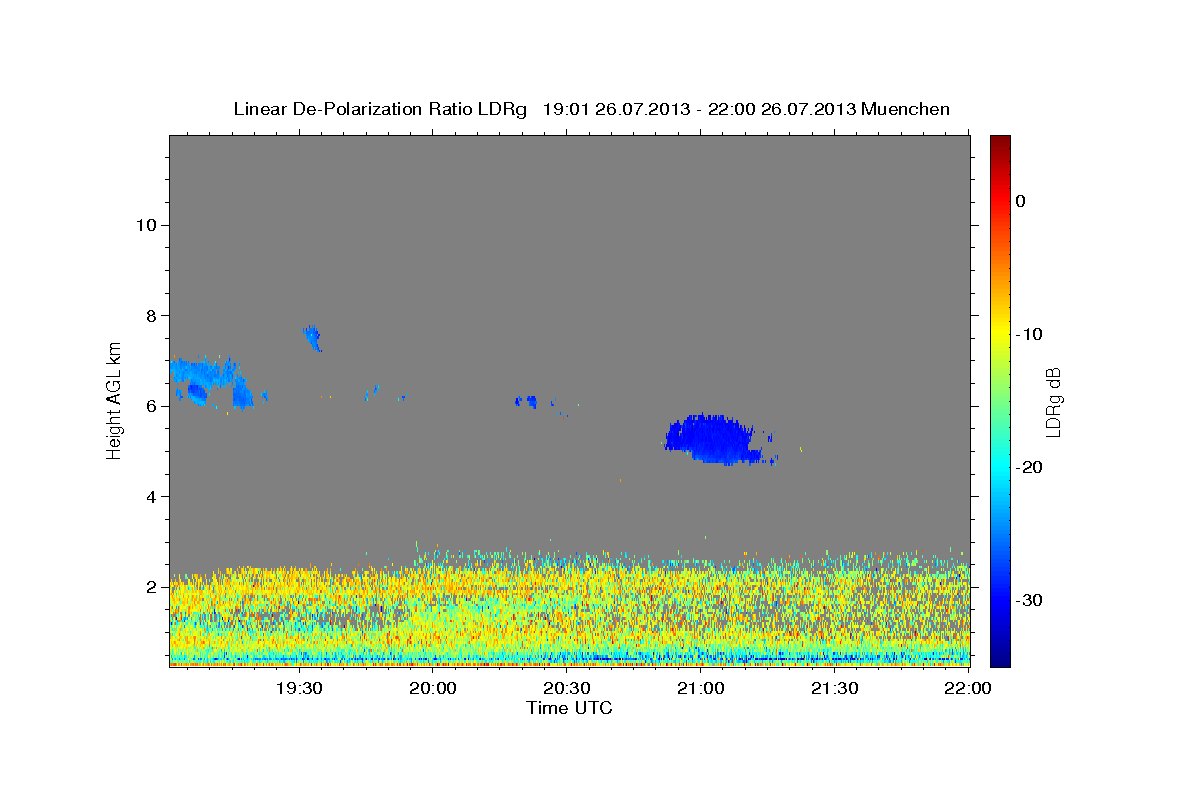Click the 'Height AGL km' axis label
1200x800 pixels.
pos(115,400)
